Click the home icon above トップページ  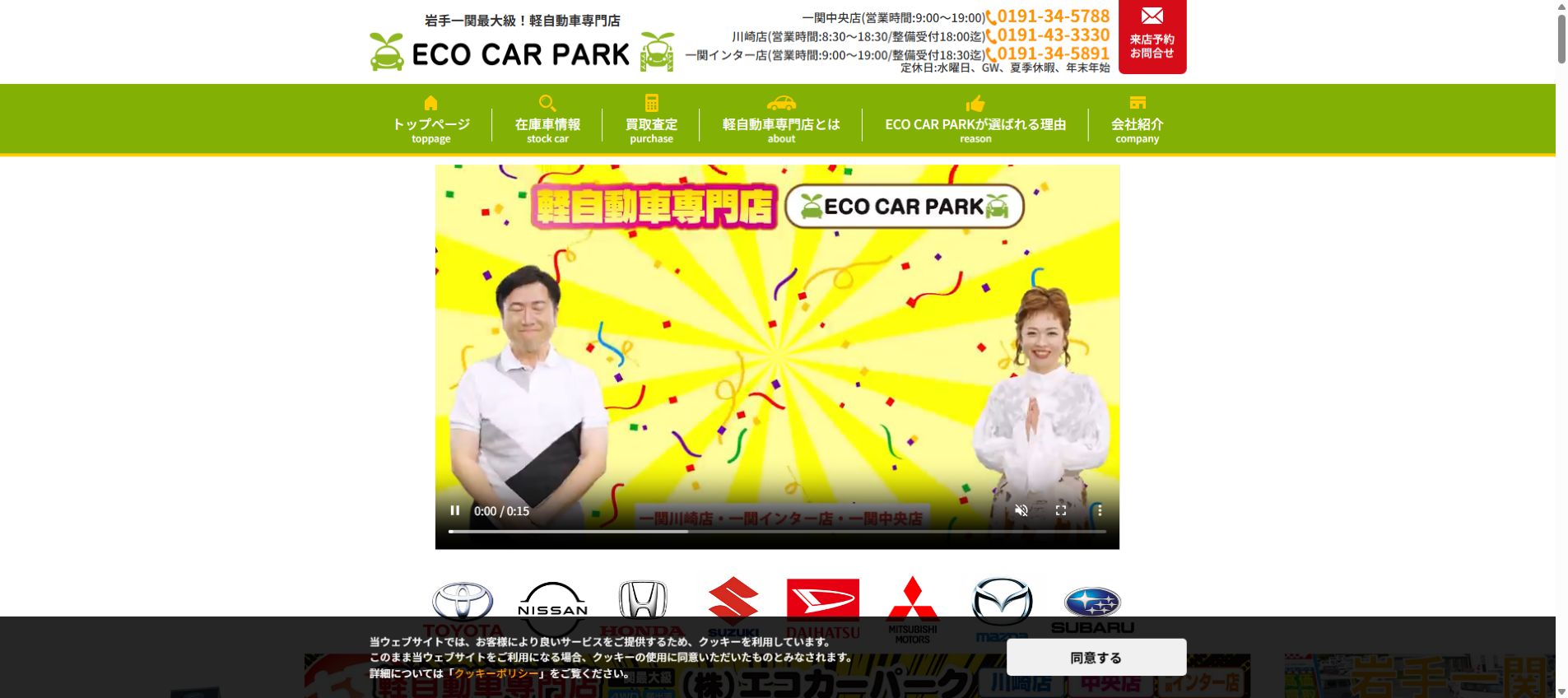click(430, 103)
